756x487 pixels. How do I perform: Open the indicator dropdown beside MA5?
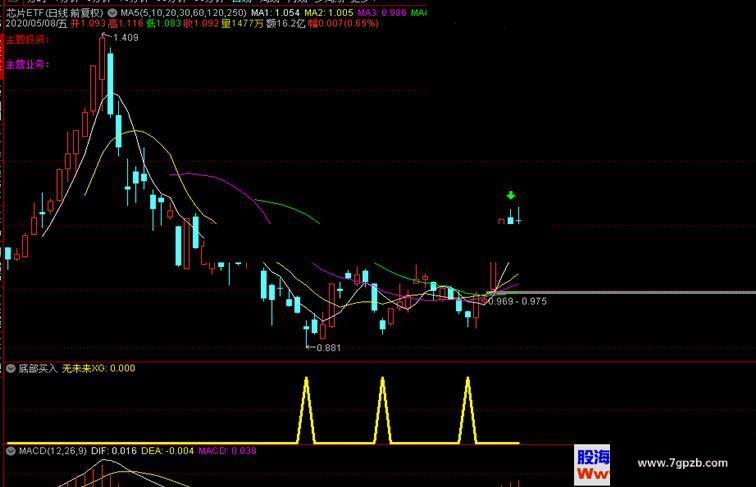(x=112, y=13)
